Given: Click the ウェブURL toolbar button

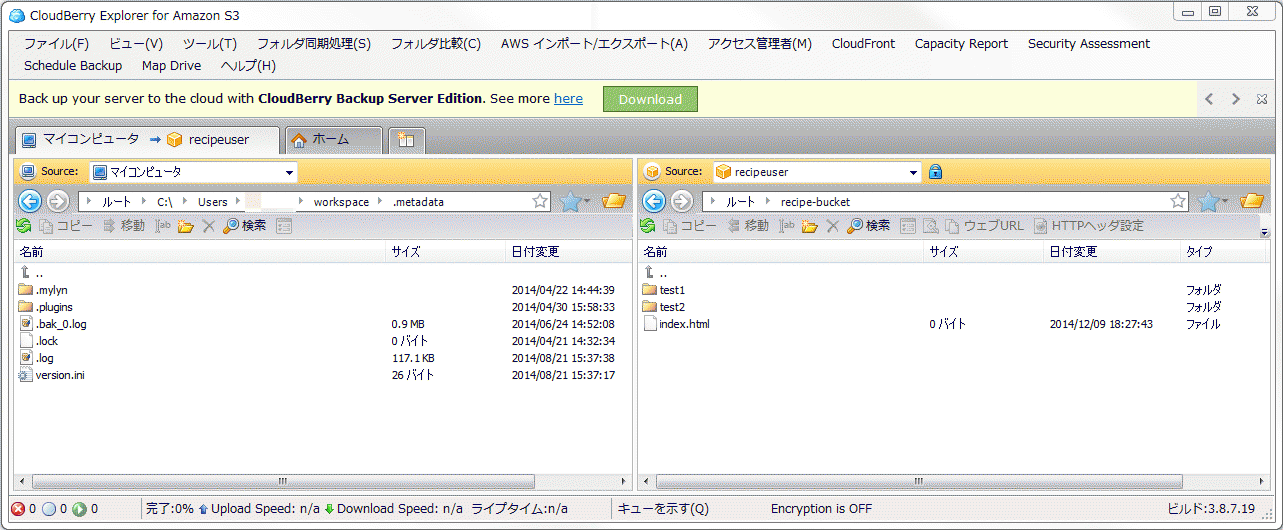Looking at the screenshot, I should coord(984,226).
